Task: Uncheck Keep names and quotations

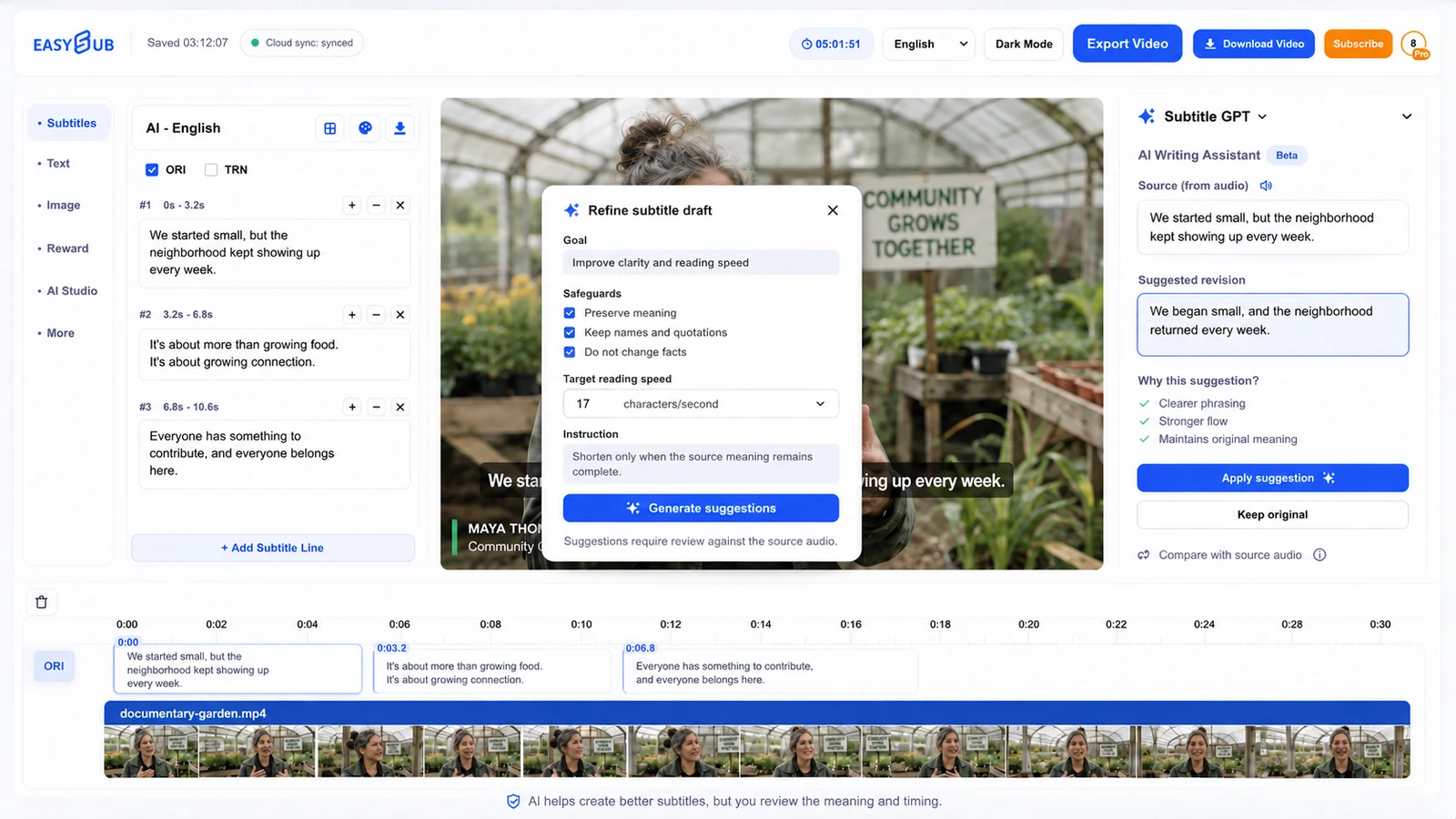Action: (x=570, y=332)
